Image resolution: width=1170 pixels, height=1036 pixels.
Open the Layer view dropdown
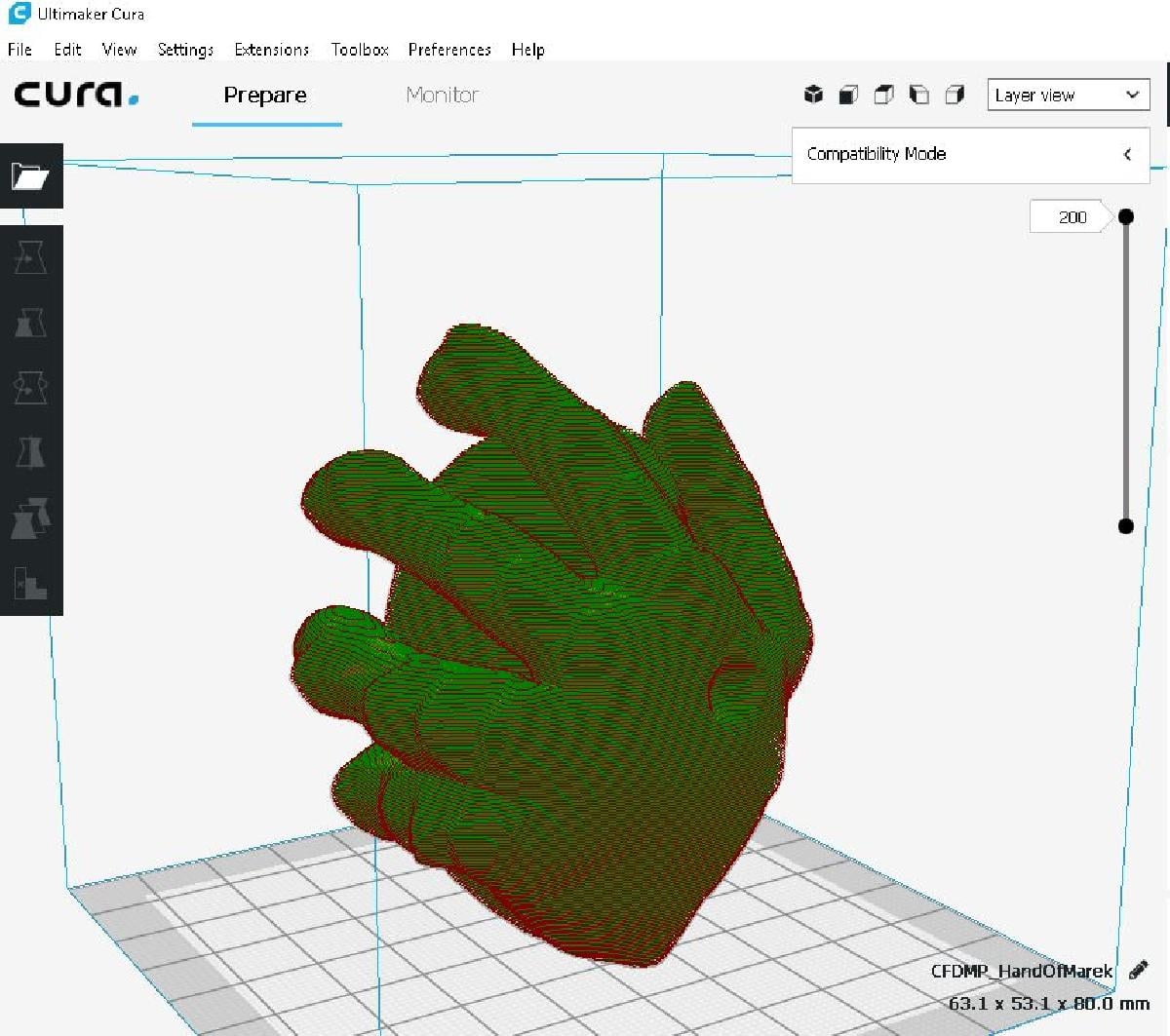pos(1069,95)
